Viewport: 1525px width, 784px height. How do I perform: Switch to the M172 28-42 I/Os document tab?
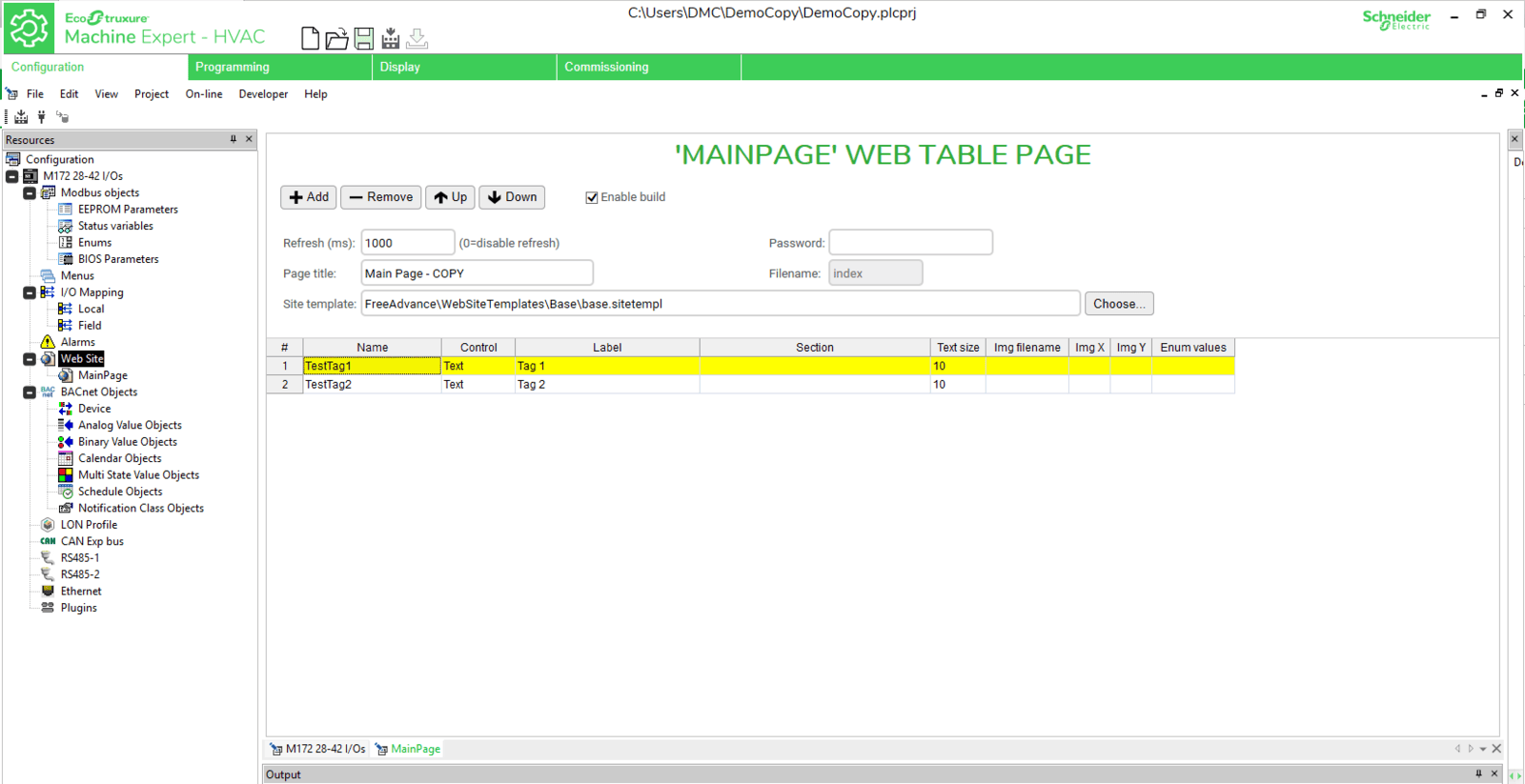point(317,749)
